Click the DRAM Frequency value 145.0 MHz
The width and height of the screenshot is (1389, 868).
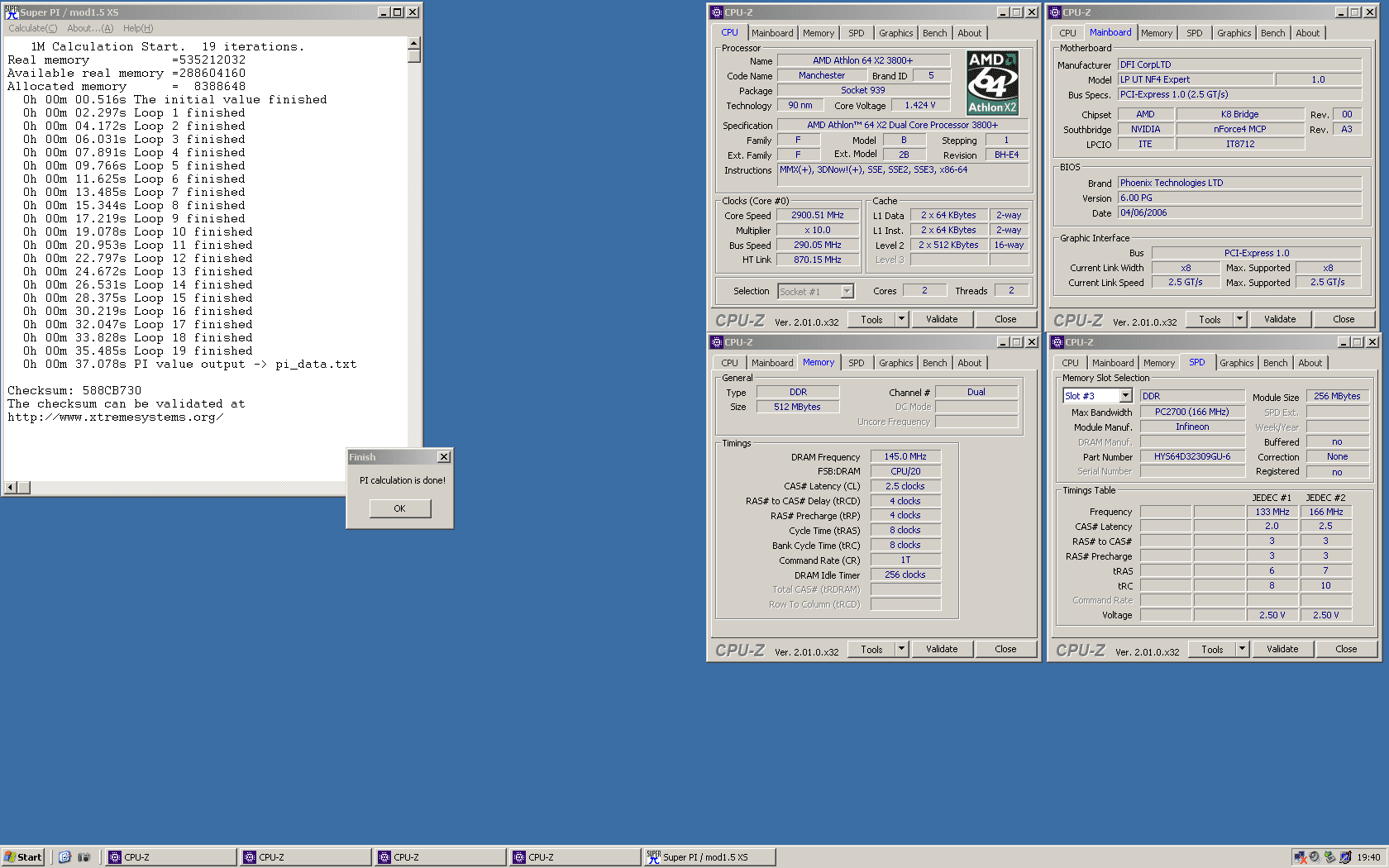click(x=905, y=456)
